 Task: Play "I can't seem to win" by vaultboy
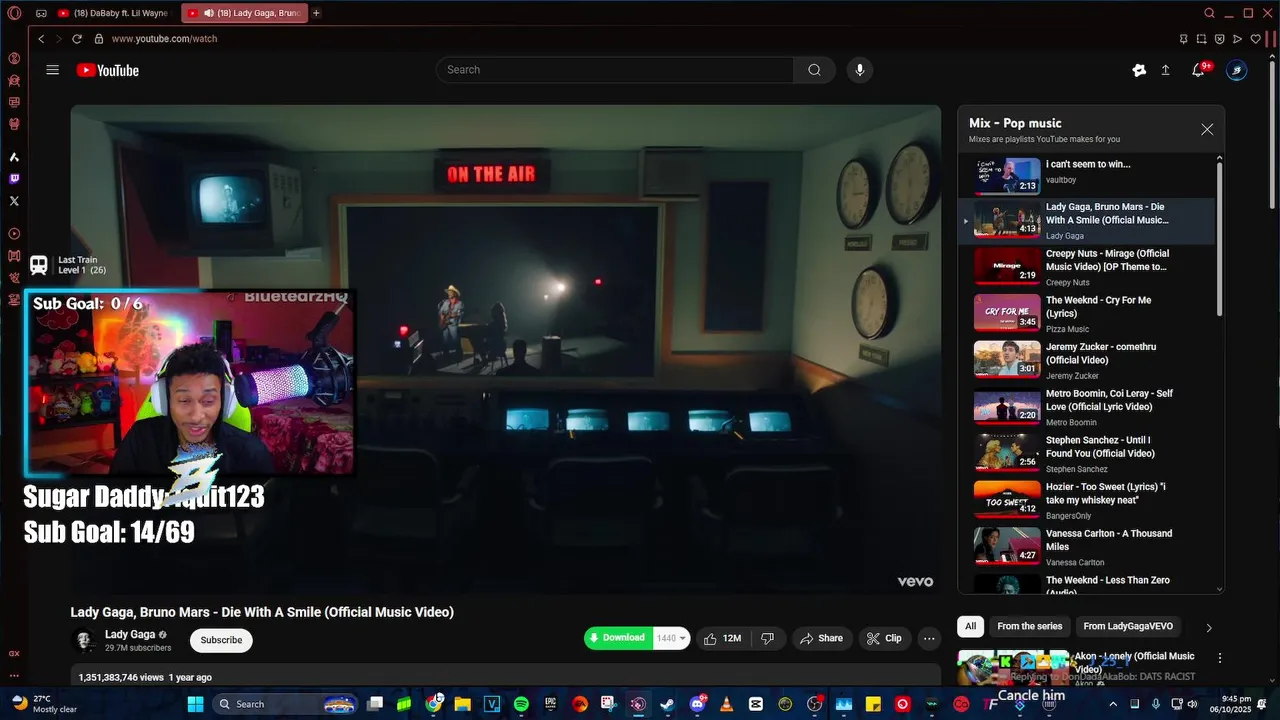coord(1088,175)
